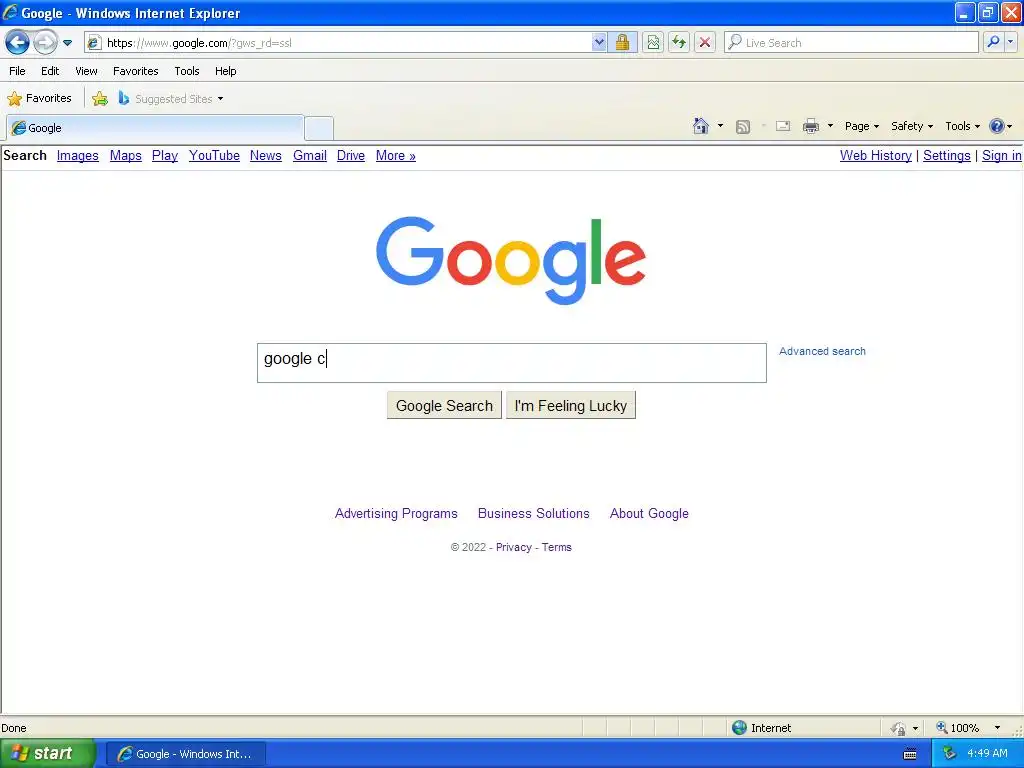
Task: Open the YouTube link
Action: [214, 155]
